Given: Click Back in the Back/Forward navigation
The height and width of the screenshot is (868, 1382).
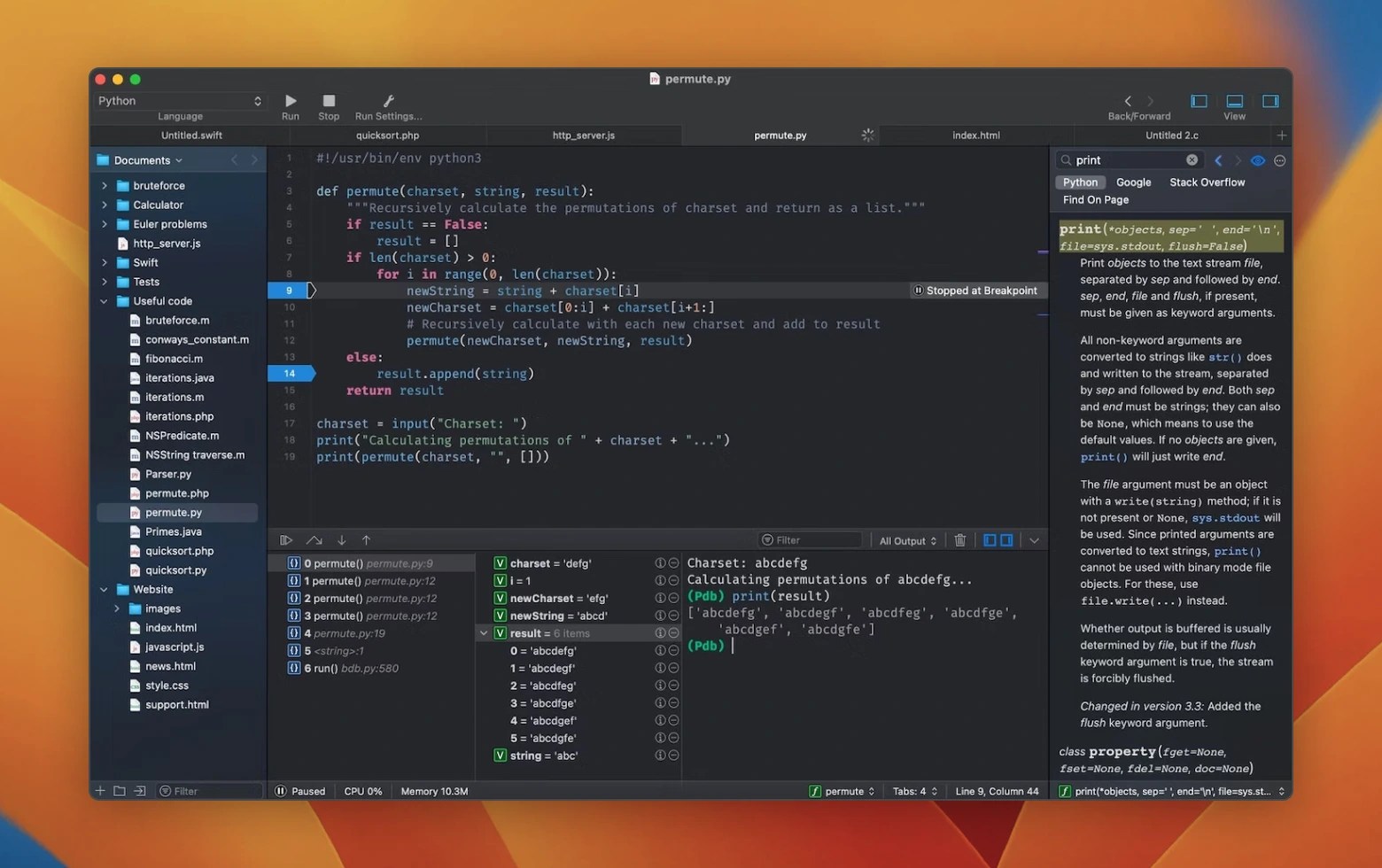Looking at the screenshot, I should click(1128, 101).
